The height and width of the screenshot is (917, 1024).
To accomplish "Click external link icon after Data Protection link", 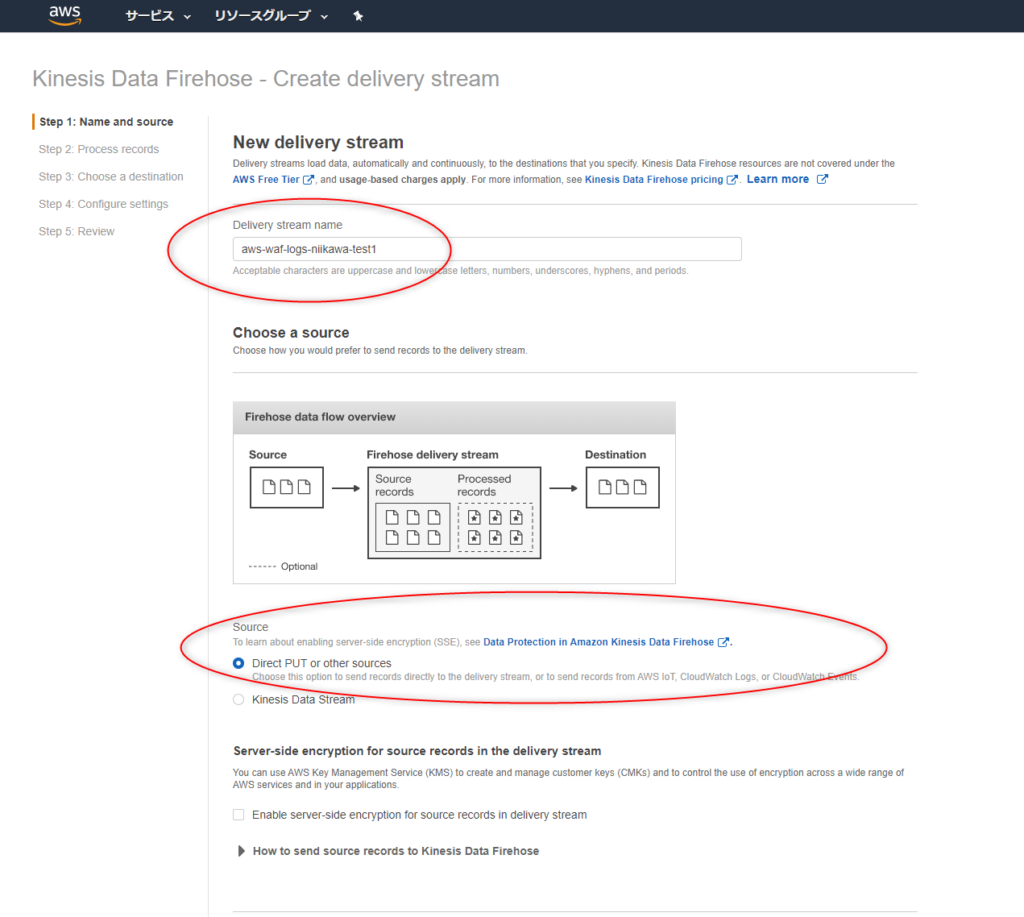I will click(x=724, y=642).
